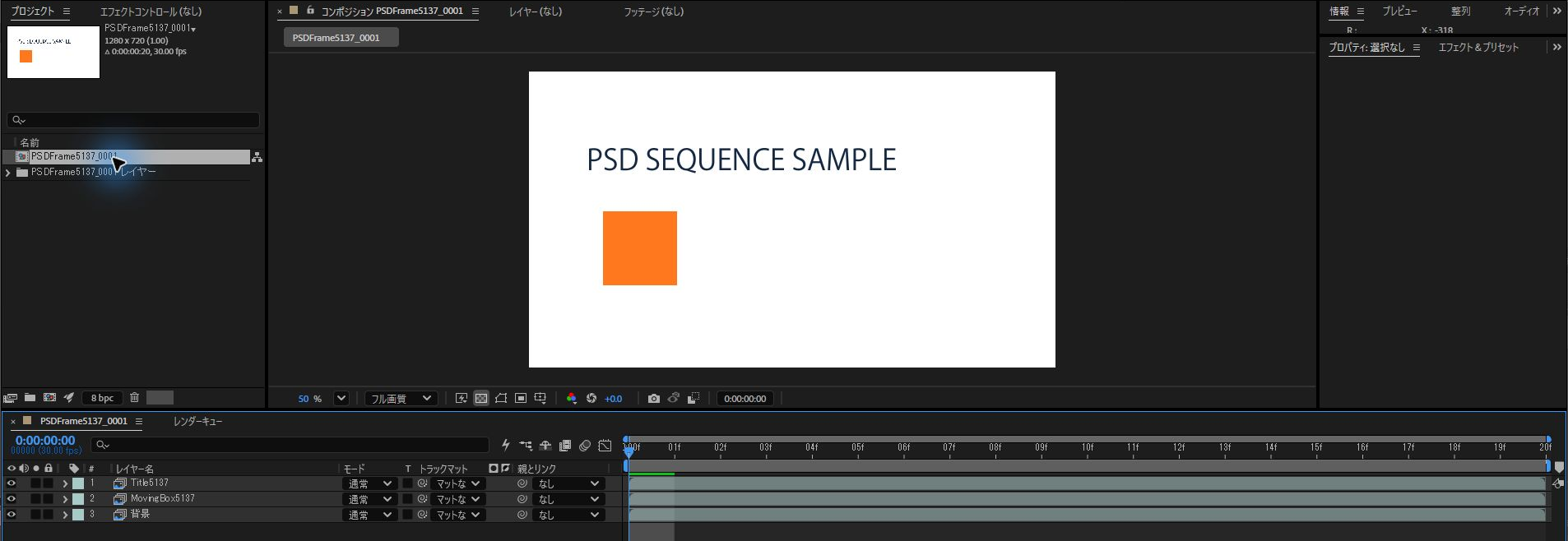Click the teal label color of Title5137
The image size is (1568, 541).
click(x=78, y=483)
